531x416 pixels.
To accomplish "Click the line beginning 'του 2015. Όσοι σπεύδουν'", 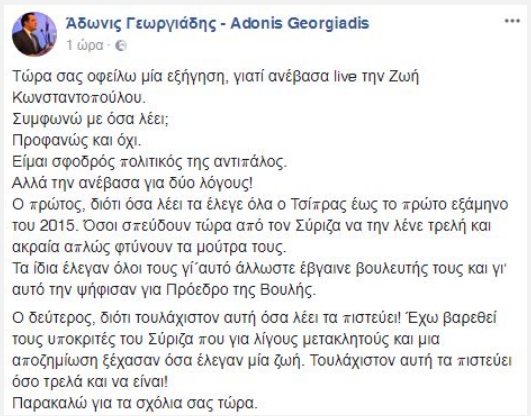I will [252, 226].
